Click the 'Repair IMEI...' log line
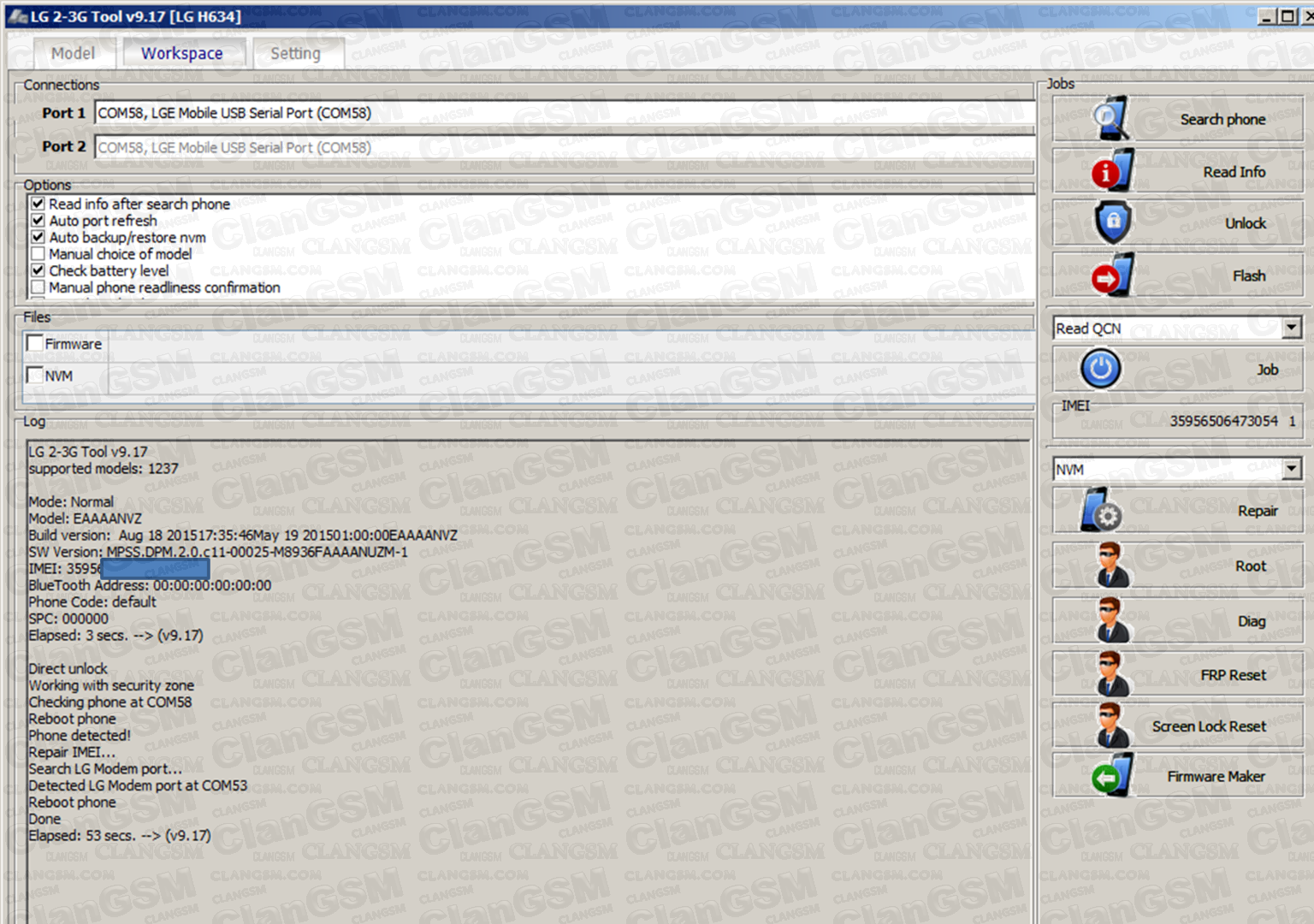 (x=72, y=752)
